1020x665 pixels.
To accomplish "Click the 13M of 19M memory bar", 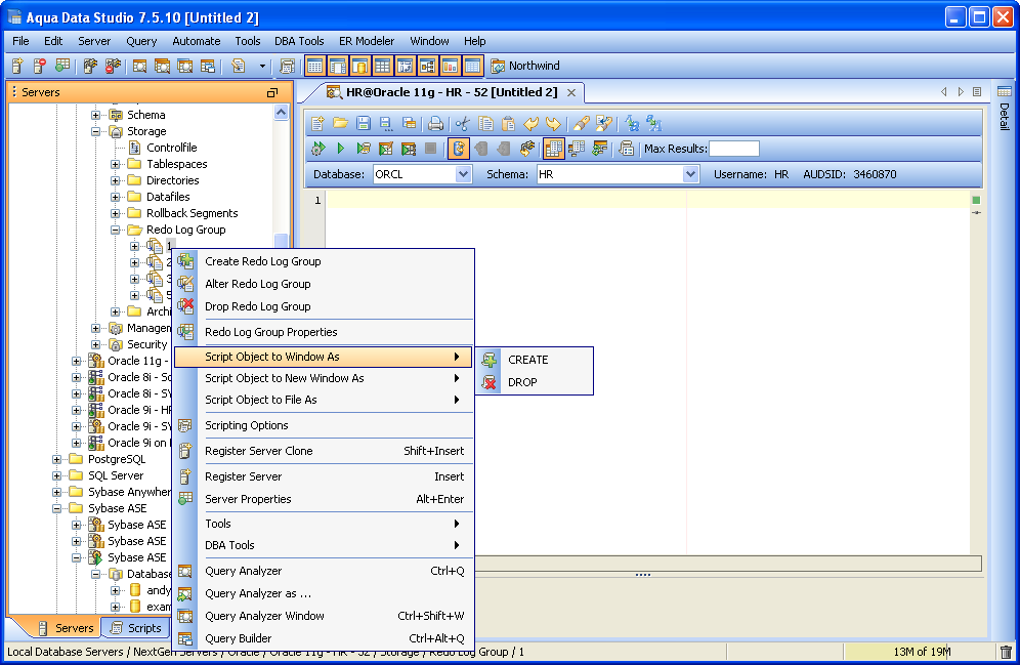I will (x=921, y=651).
